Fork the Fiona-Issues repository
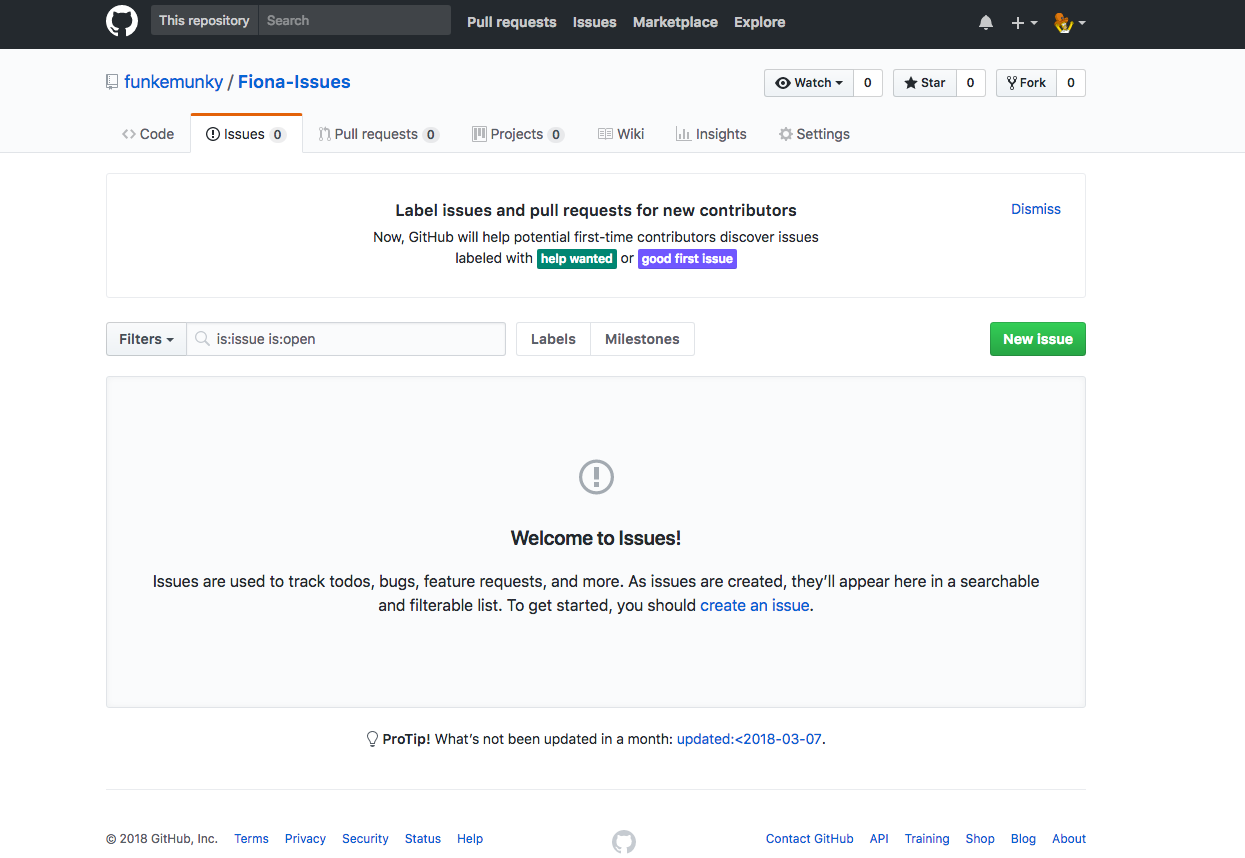This screenshot has height=858, width=1245. pos(1026,83)
